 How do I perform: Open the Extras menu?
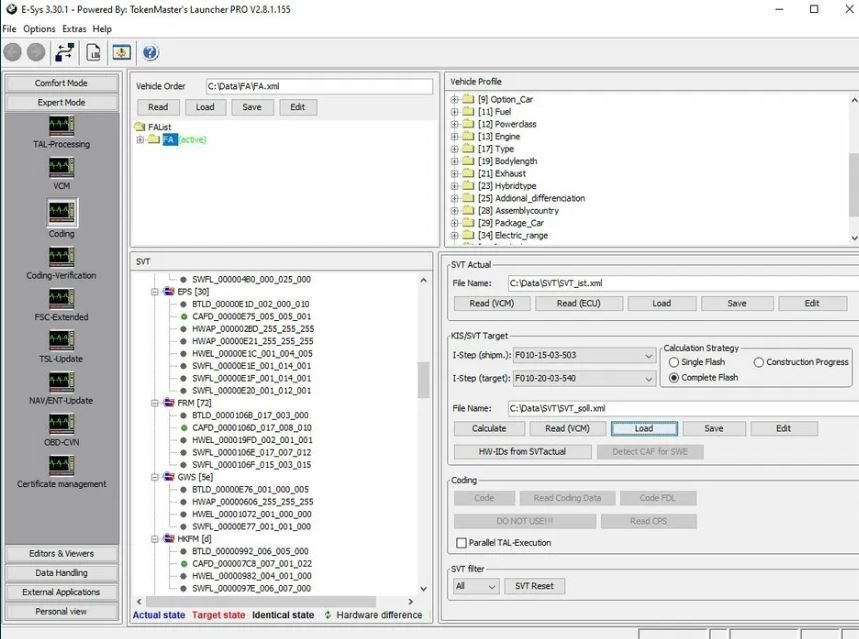[x=73, y=29]
